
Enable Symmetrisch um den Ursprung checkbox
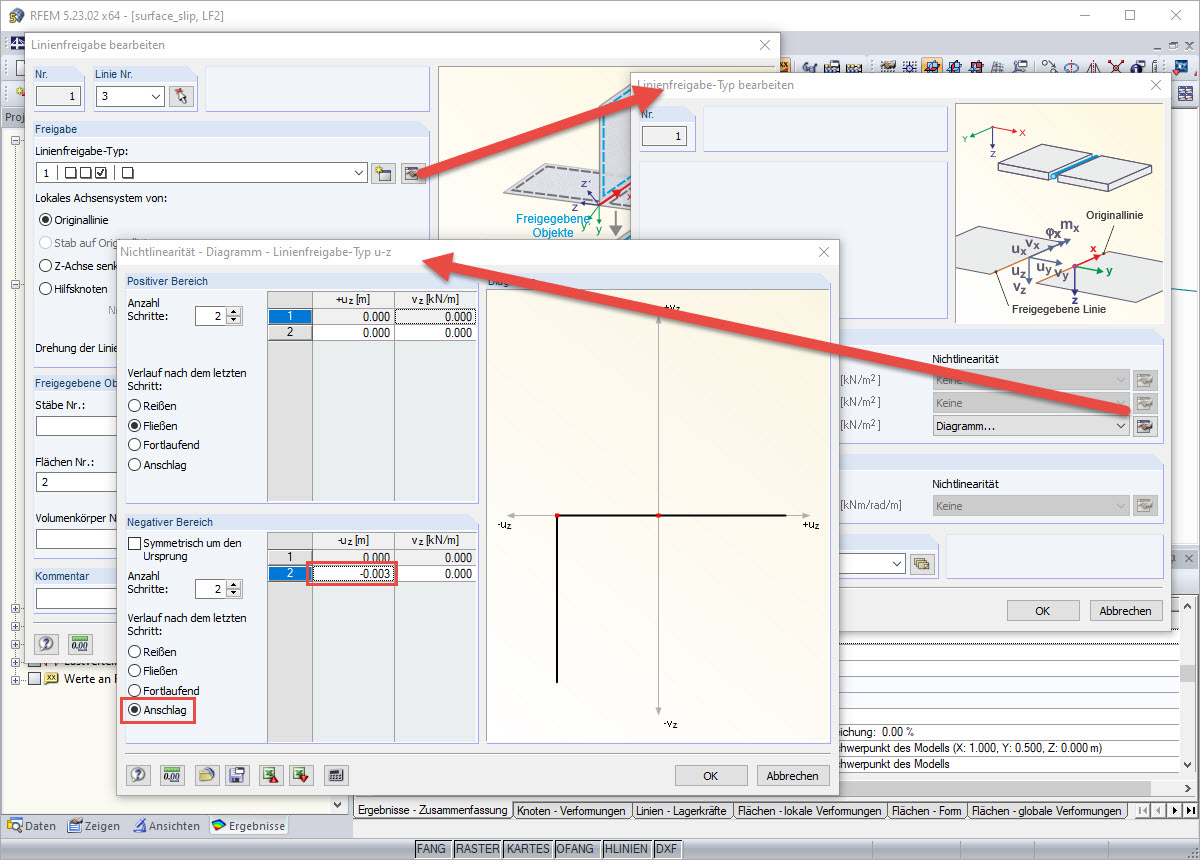136,543
